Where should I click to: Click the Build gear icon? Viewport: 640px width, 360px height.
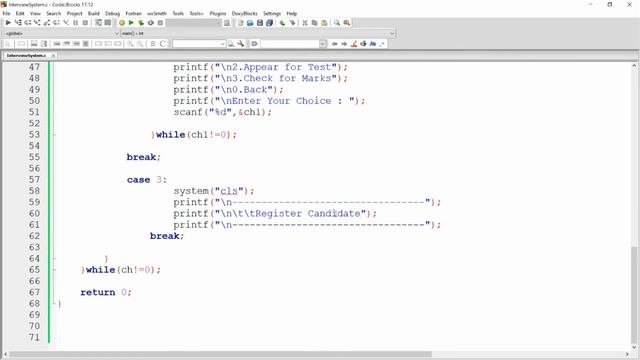(122, 23)
